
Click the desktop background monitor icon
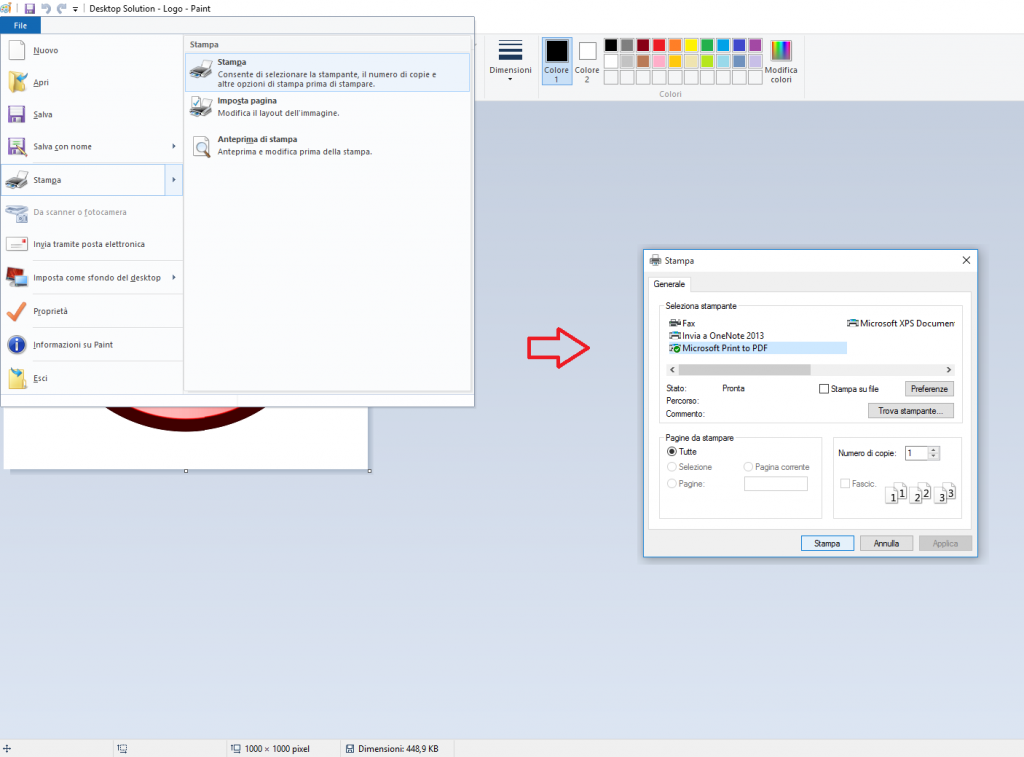[17, 277]
